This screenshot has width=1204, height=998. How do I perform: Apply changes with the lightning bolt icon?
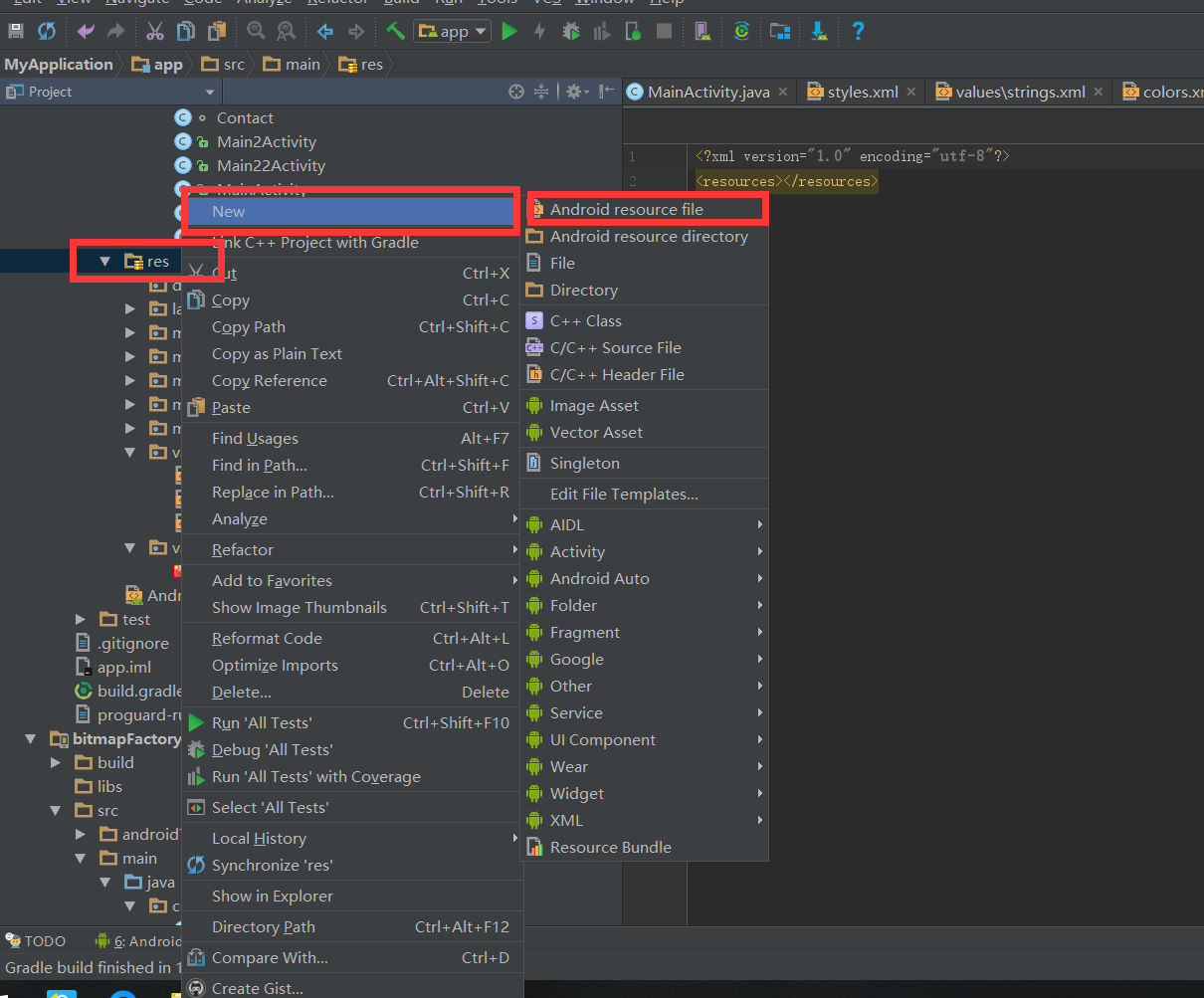tap(539, 31)
